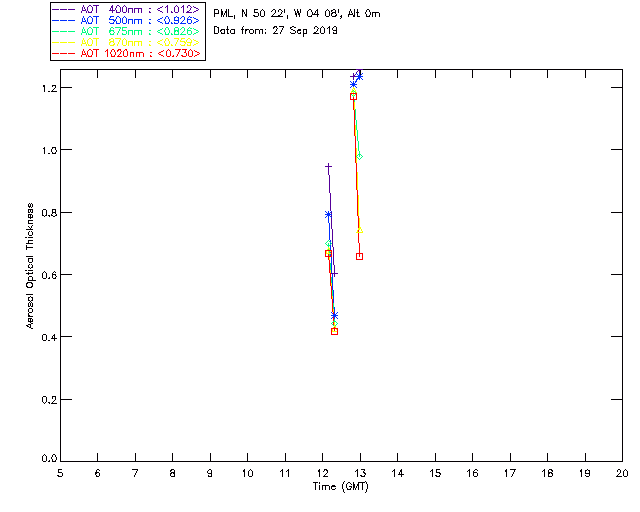Screen dimensions: 640x512
Task: Click the lowest red square marker near 0.42
Action: (334, 332)
